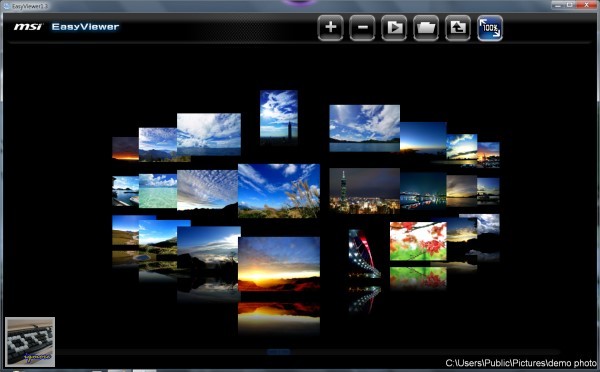Open the orange sunset center photo
The height and width of the screenshot is (372, 600).
[x=279, y=264]
